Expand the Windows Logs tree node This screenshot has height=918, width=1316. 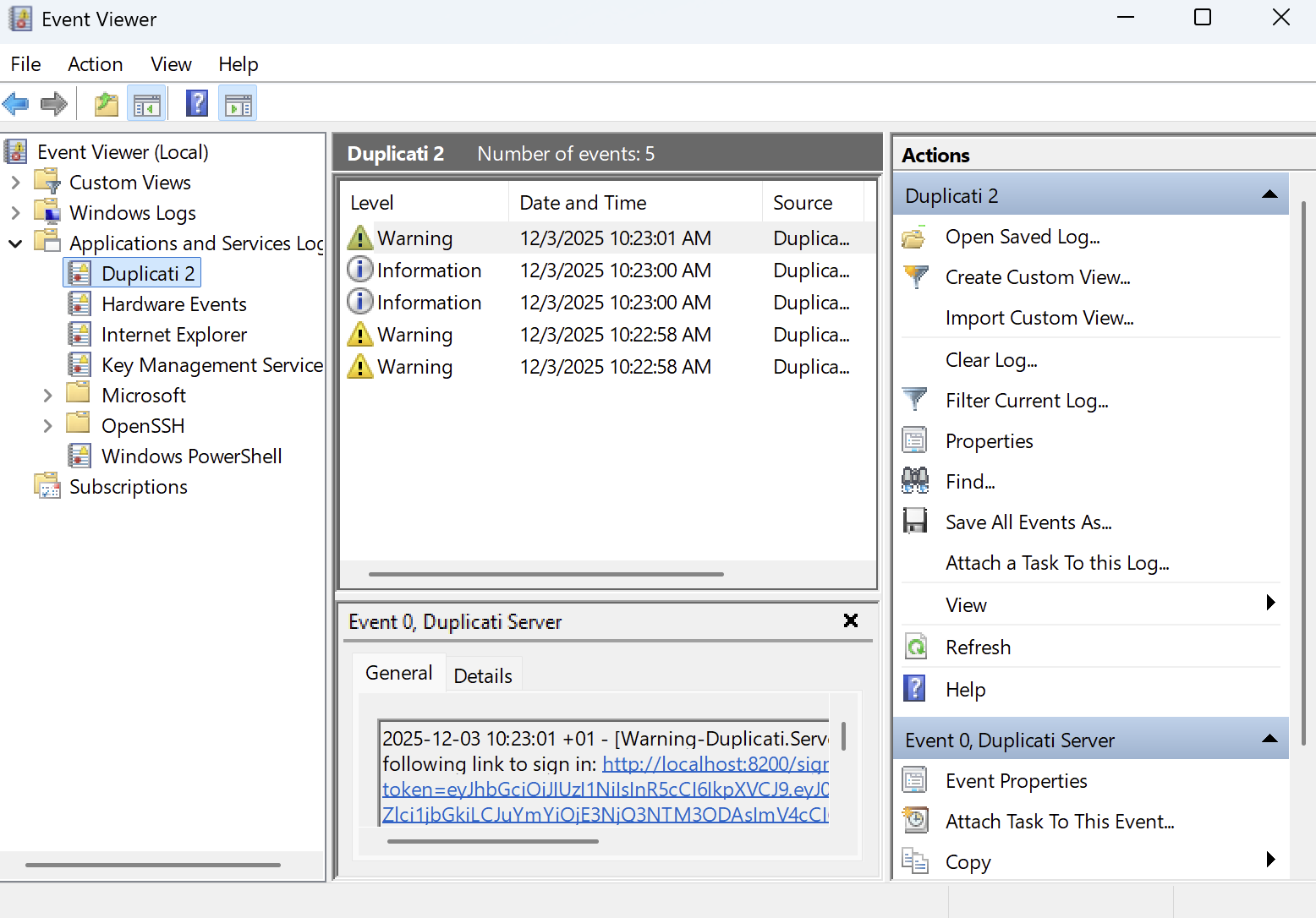(15, 213)
